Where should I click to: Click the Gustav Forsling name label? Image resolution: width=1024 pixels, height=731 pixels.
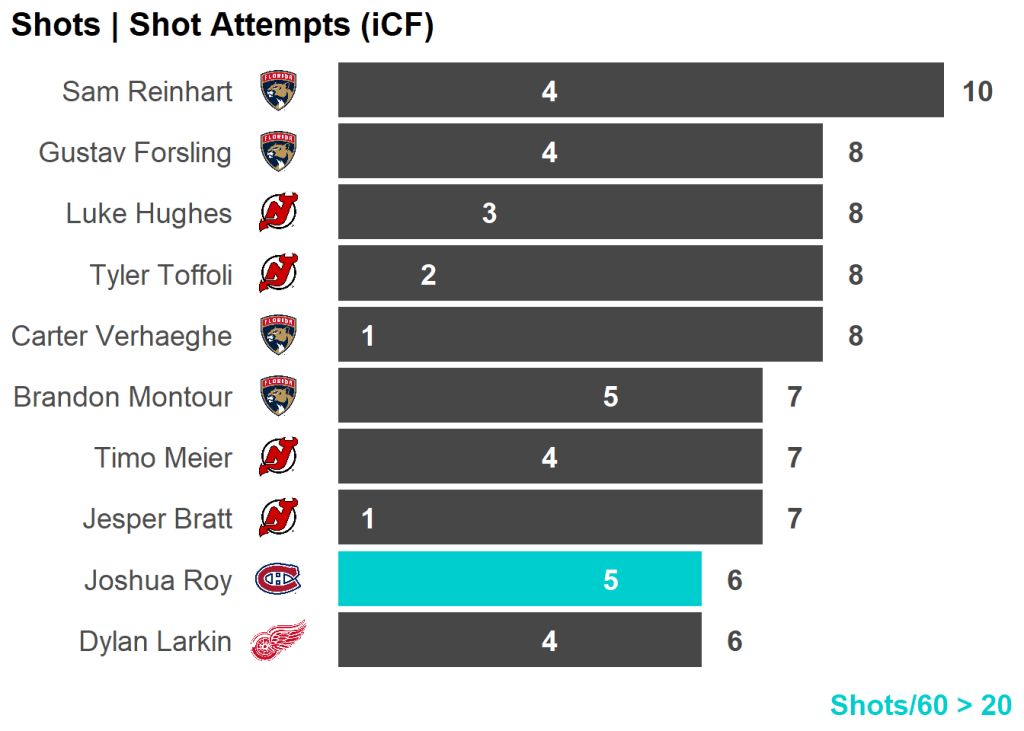135,153
